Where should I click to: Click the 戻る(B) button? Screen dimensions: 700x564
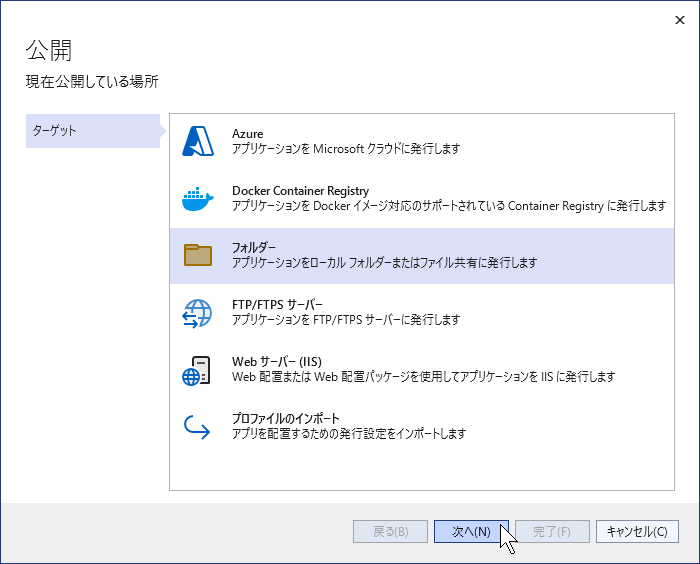390,531
